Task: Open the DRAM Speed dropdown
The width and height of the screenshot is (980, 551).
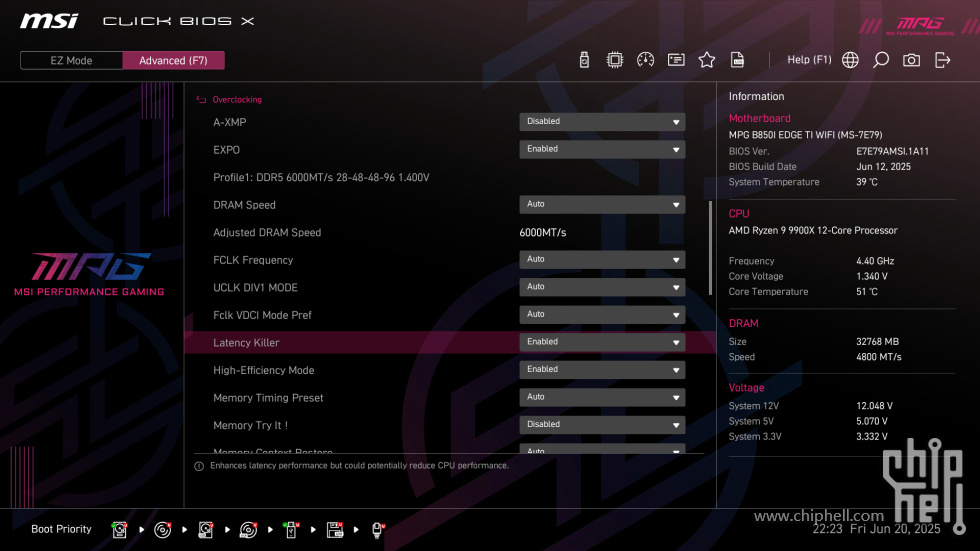Action: pyautogui.click(x=602, y=204)
